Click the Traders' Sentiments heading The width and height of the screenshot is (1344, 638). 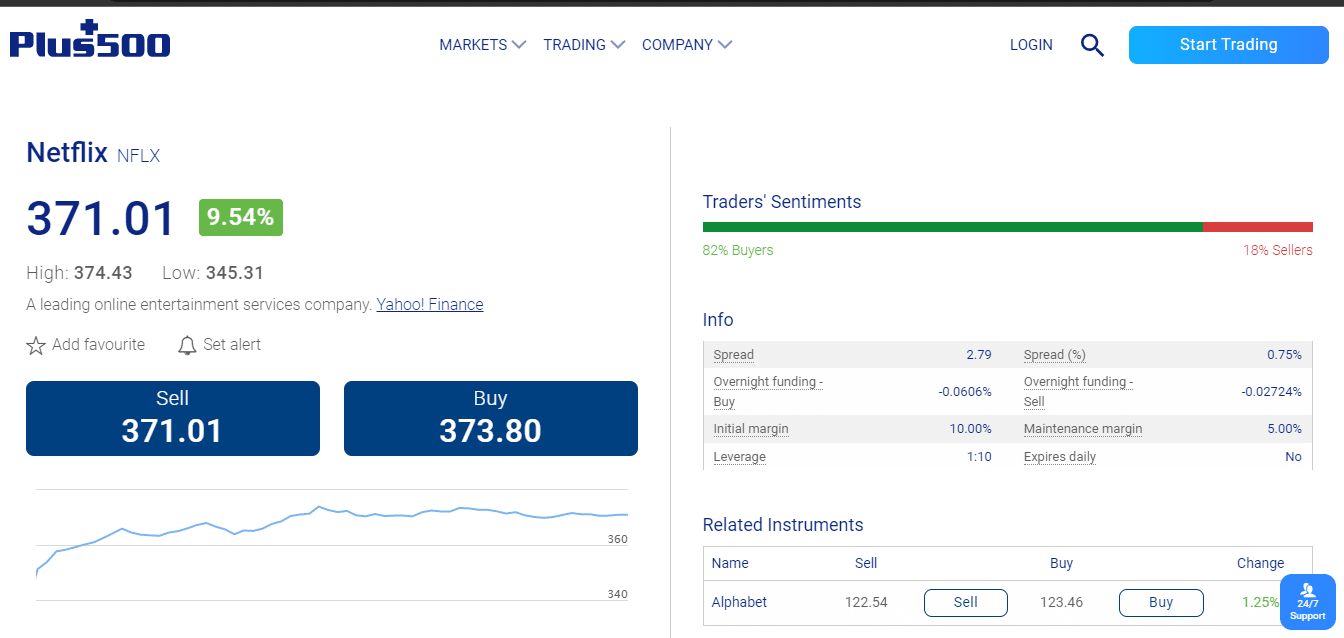(x=782, y=202)
